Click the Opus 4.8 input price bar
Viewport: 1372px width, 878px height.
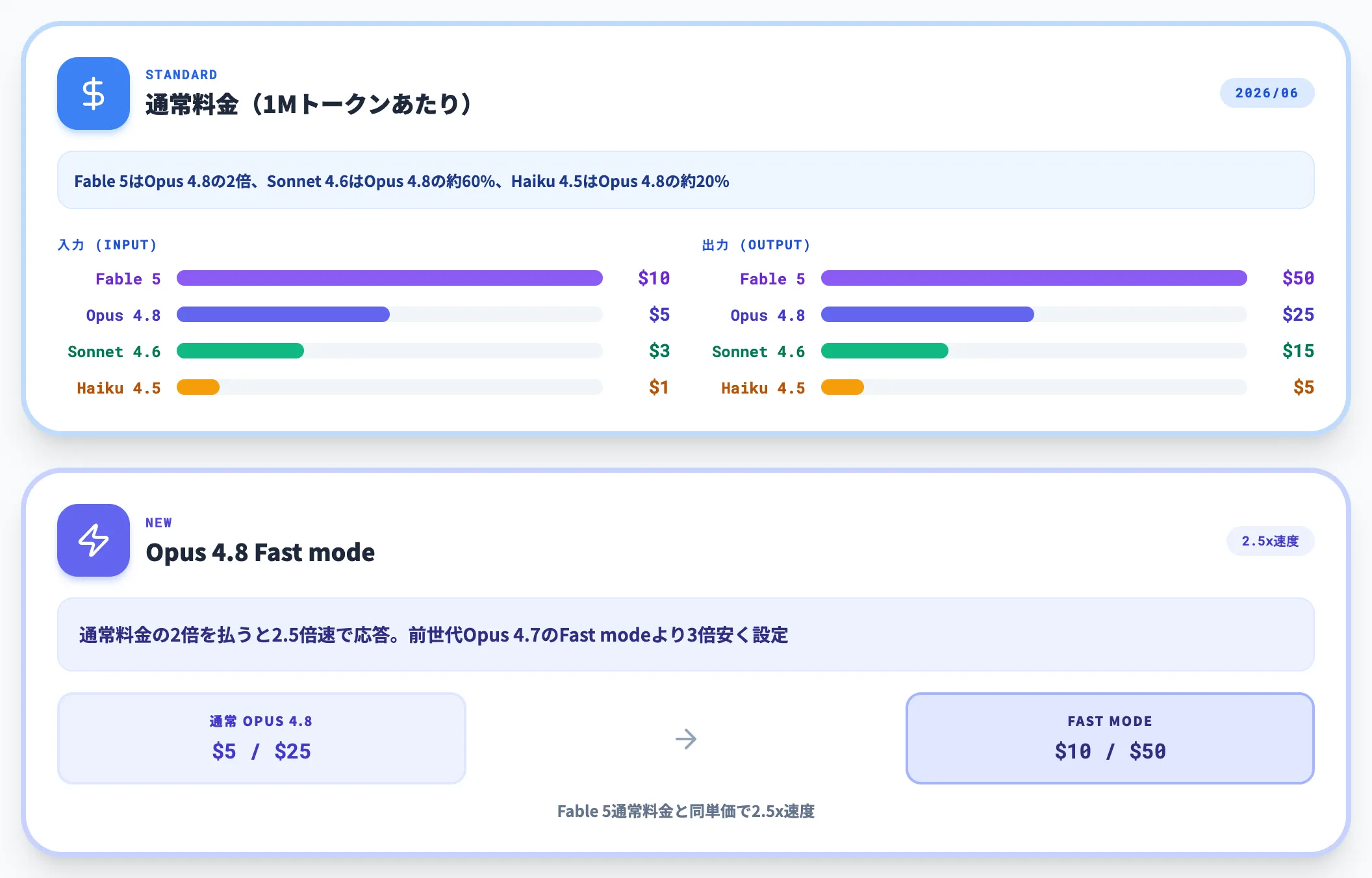tap(283, 314)
